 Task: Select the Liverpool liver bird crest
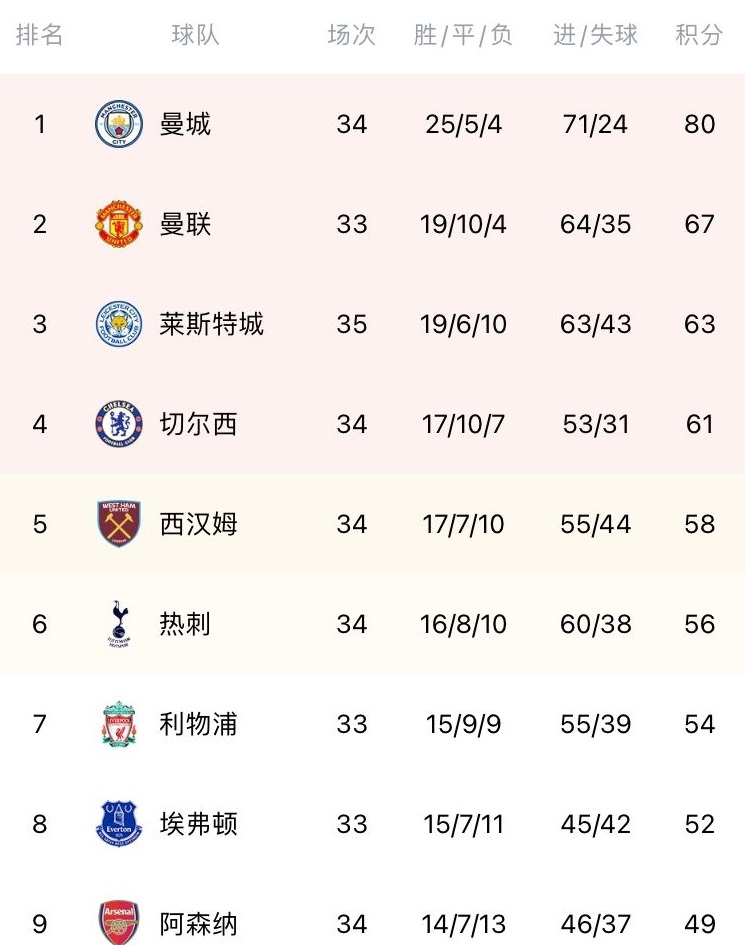[119, 724]
